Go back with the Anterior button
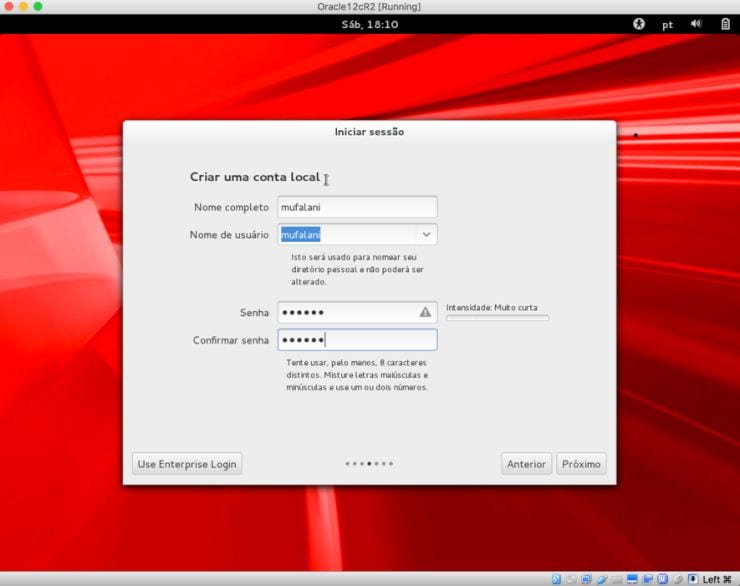The image size is (740, 586). [x=526, y=464]
